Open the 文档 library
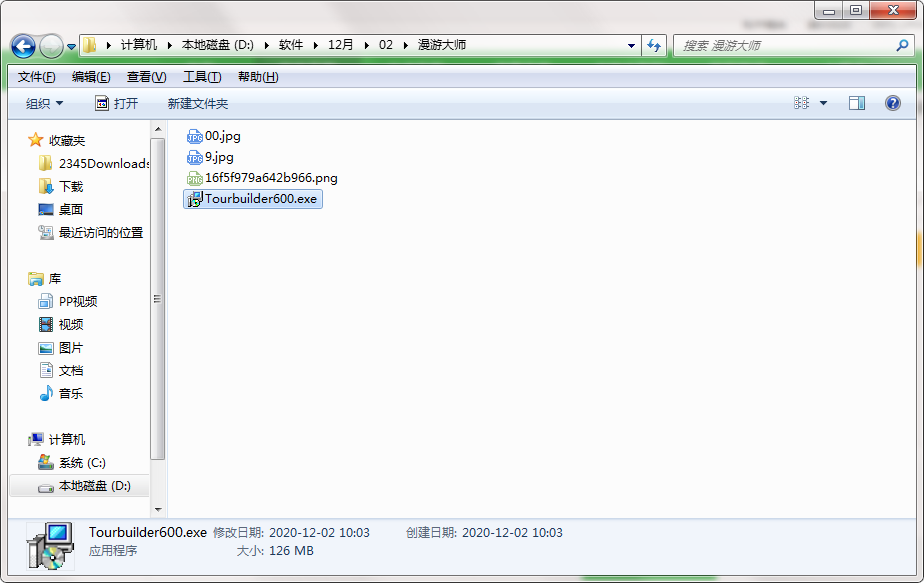This screenshot has height=583, width=924. tap(61, 370)
